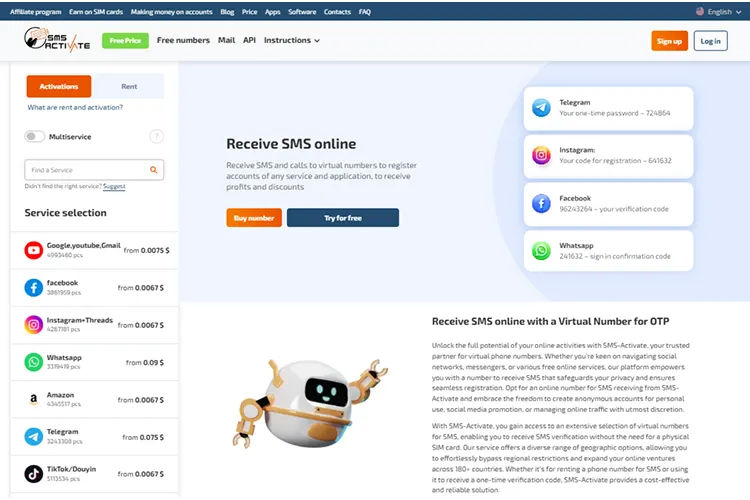The height and width of the screenshot is (500, 750).
Task: Click the Sign up button
Action: tap(669, 41)
